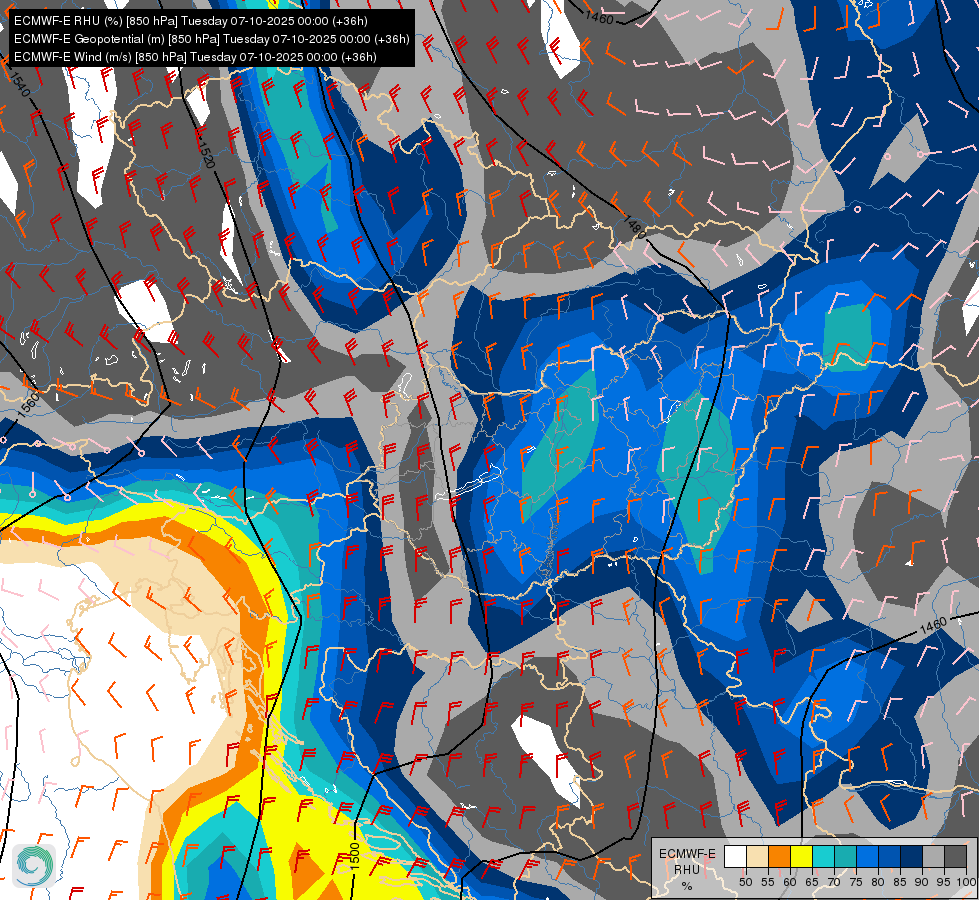Select the yellow 60-65% legend swatch
Image resolution: width=979 pixels, height=900 pixels.
tap(802, 856)
